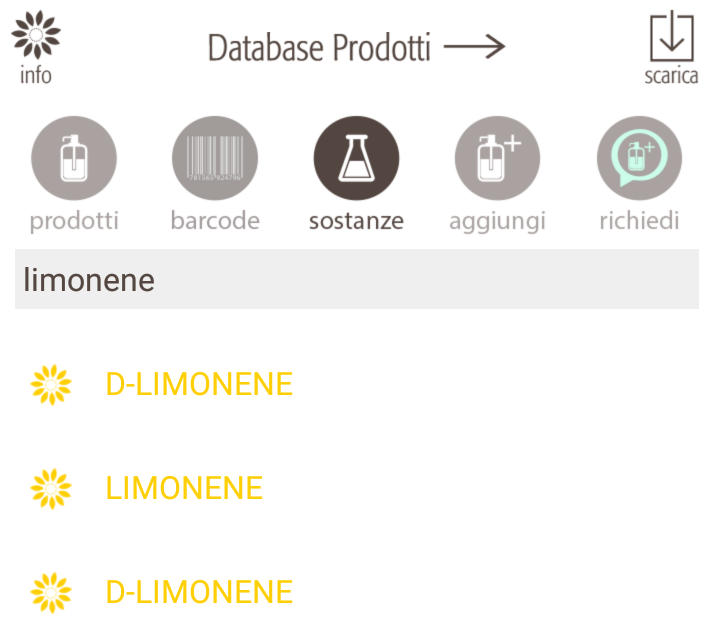This screenshot has height=639, width=717.
Task: Click the arrow beside Database Prodotti
Action: tap(474, 46)
